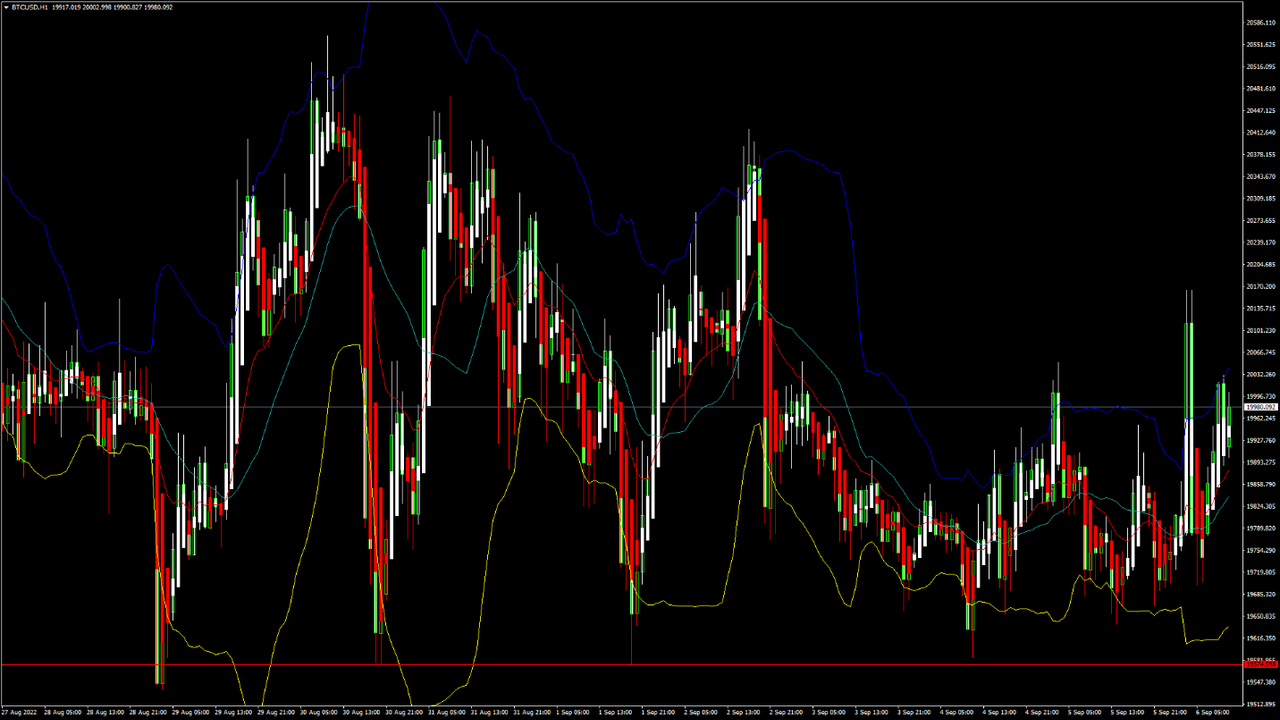The height and width of the screenshot is (720, 1280).
Task: Click the 20447.126 price scale label
Action: click(1260, 111)
